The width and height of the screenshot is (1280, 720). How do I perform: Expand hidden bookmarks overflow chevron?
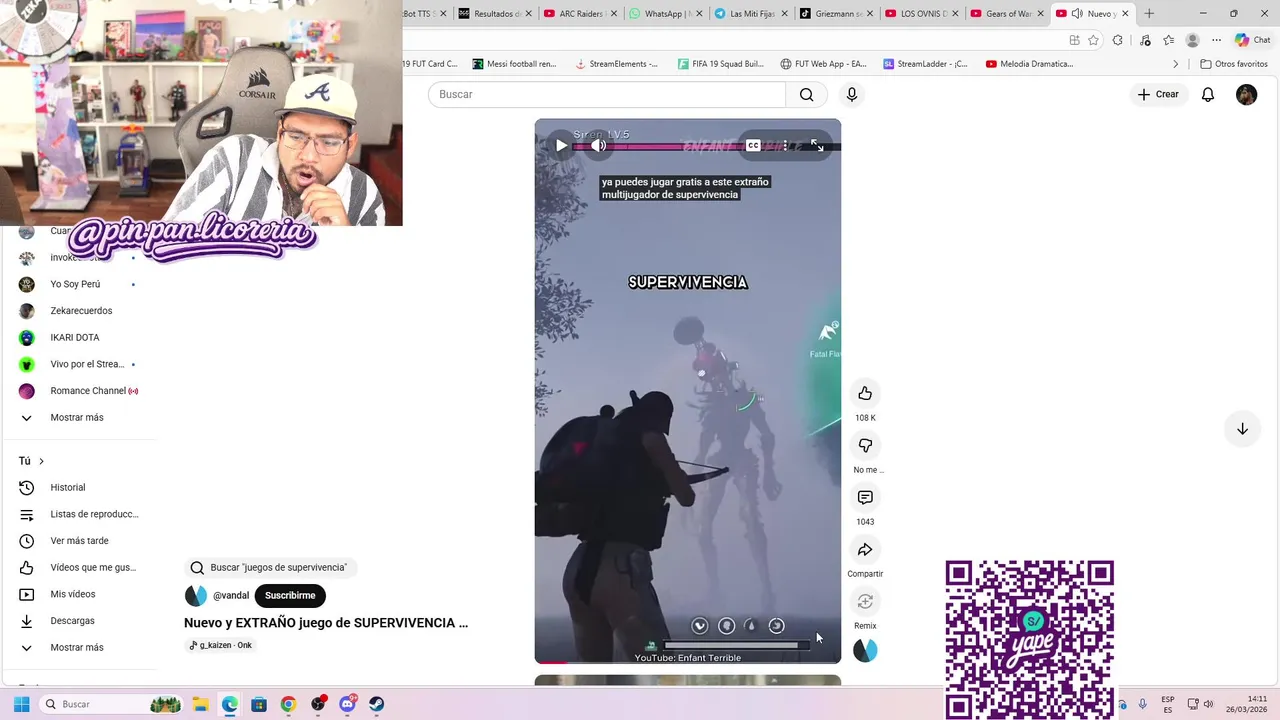click(x=1176, y=64)
